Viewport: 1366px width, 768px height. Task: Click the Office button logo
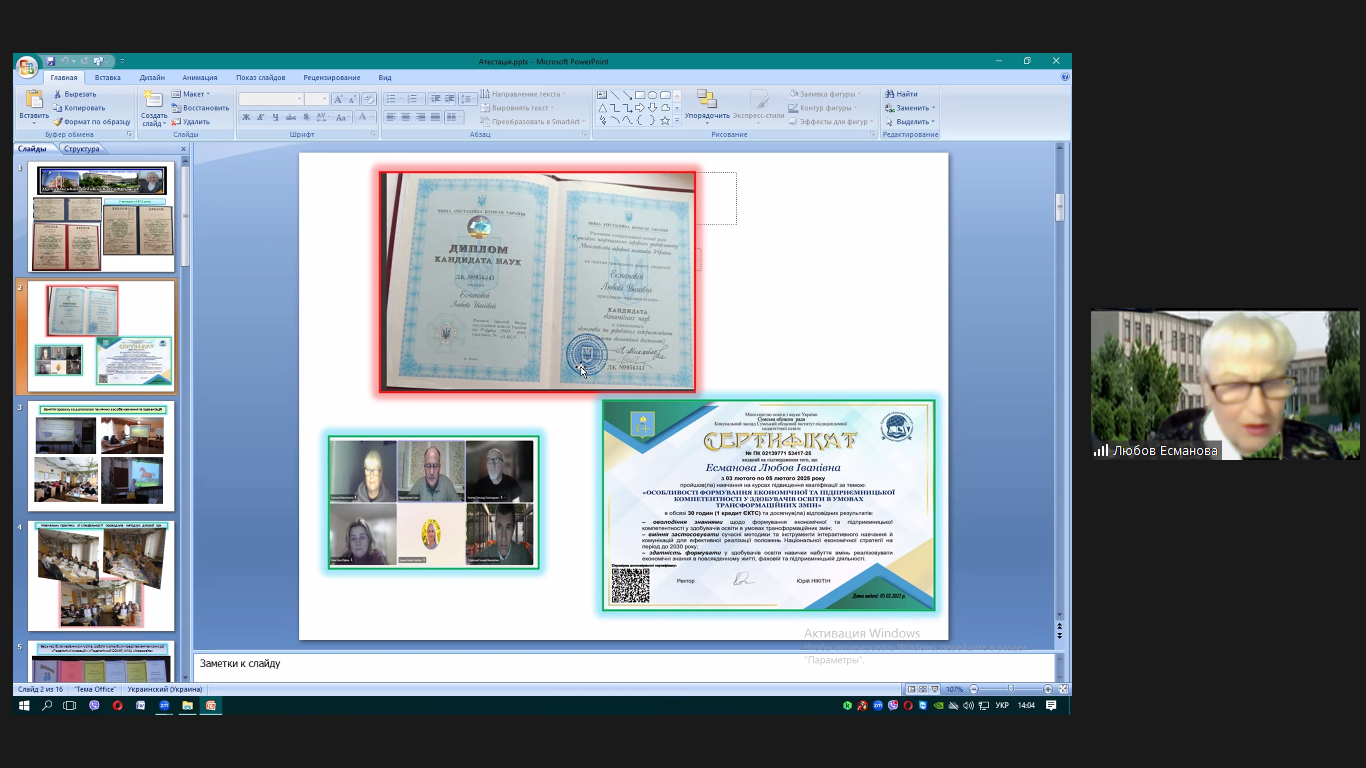26,67
